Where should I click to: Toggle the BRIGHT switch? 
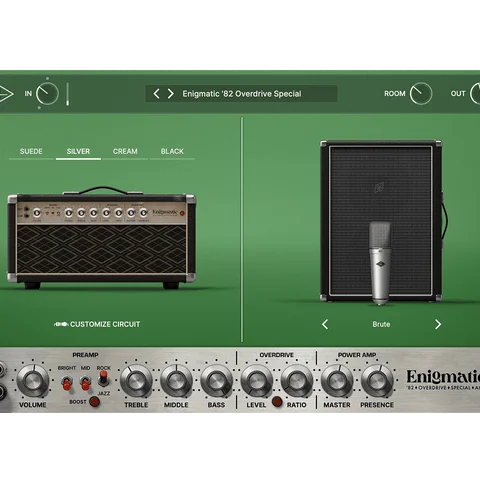(67, 383)
